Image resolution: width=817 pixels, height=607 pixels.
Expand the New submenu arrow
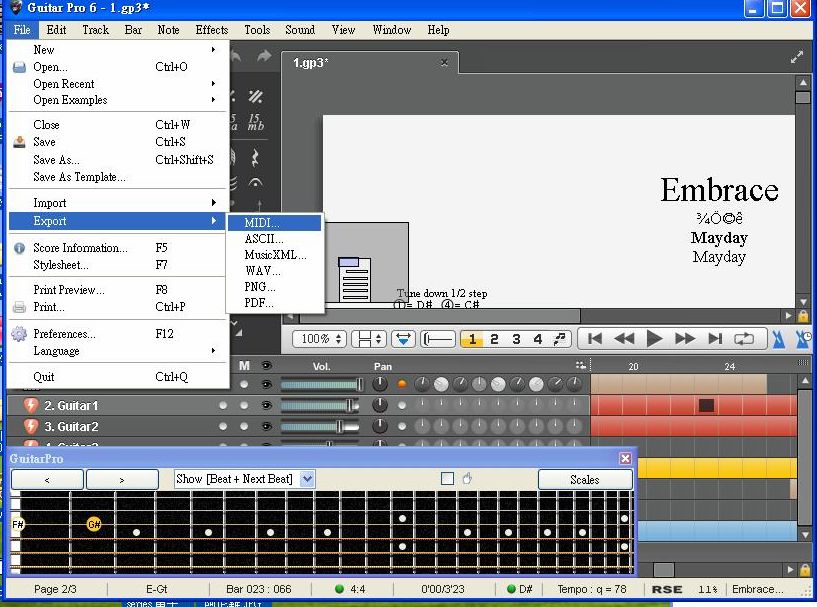click(213, 49)
